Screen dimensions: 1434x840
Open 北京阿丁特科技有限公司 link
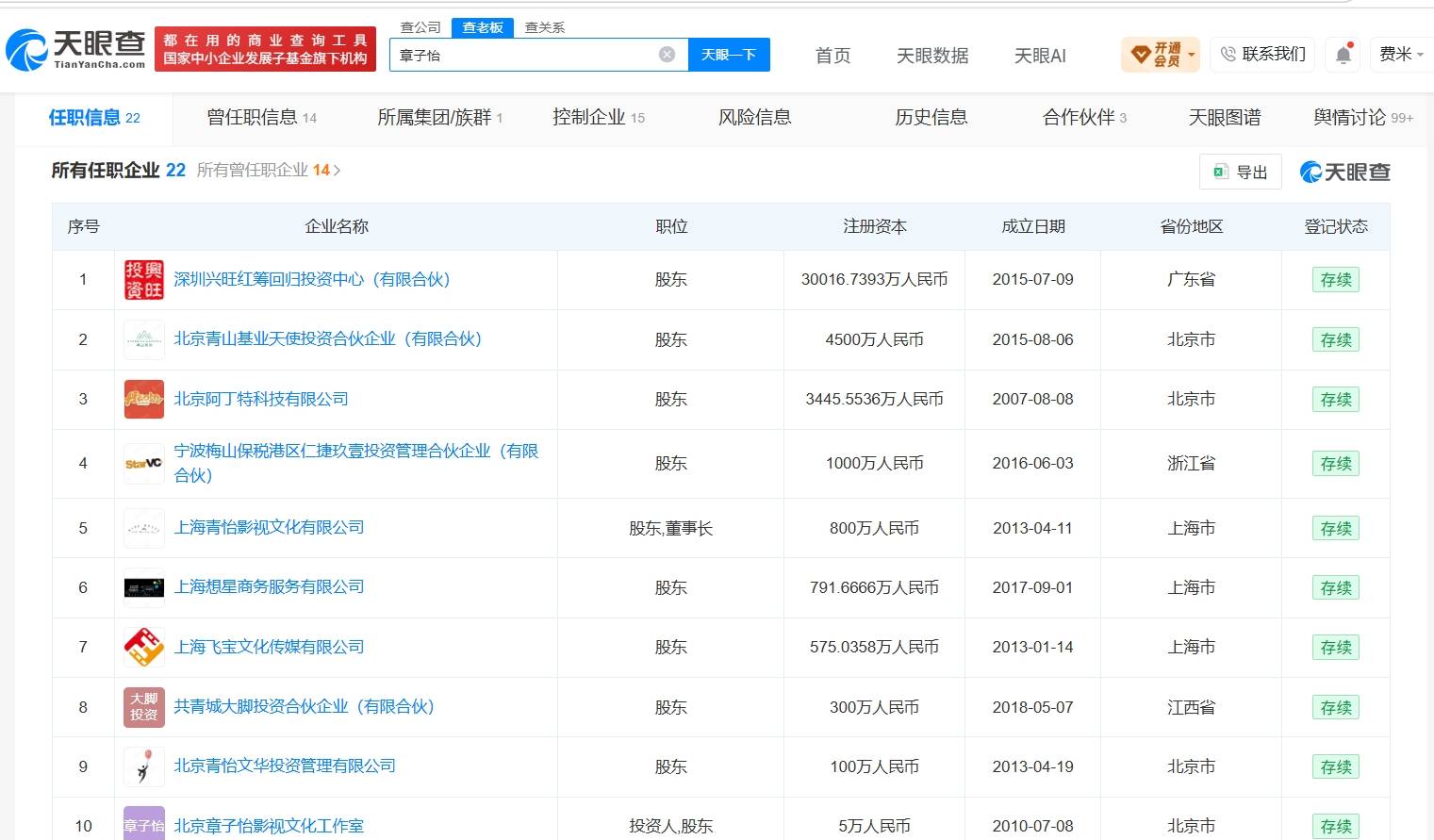(261, 399)
